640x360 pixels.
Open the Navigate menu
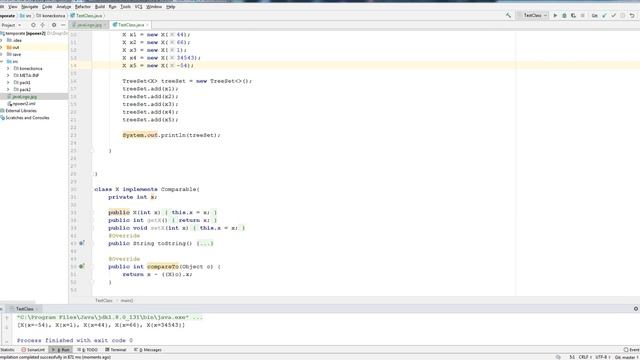pyautogui.click(x=29, y=7)
